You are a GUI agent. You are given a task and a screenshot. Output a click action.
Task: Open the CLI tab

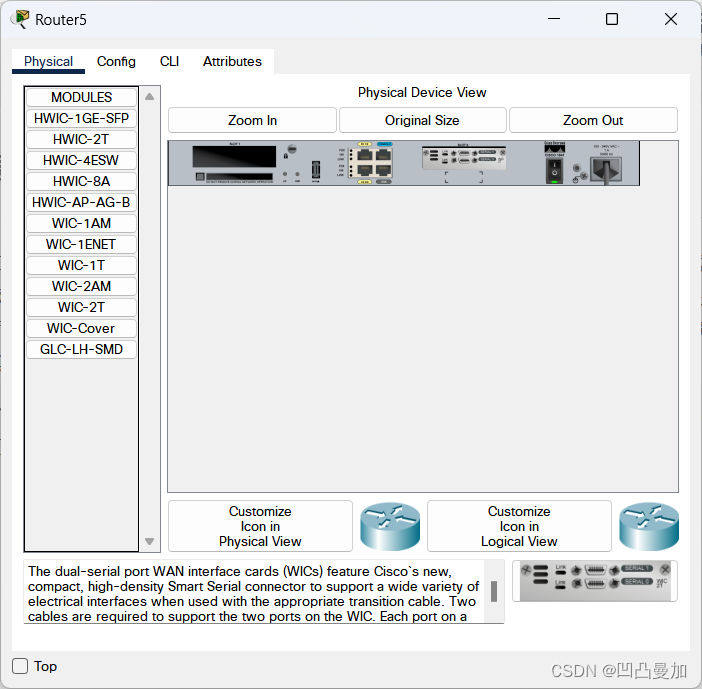169,61
